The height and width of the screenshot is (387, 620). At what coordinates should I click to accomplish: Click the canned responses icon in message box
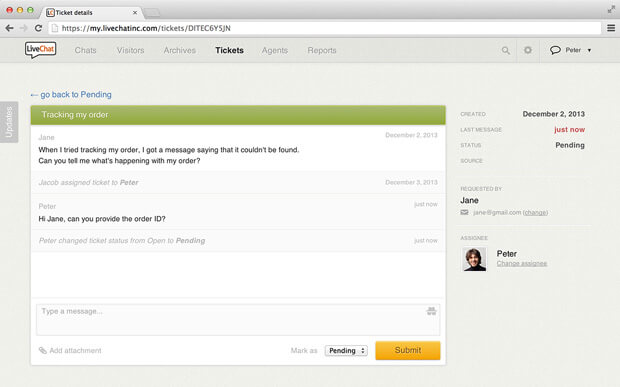click(x=431, y=311)
